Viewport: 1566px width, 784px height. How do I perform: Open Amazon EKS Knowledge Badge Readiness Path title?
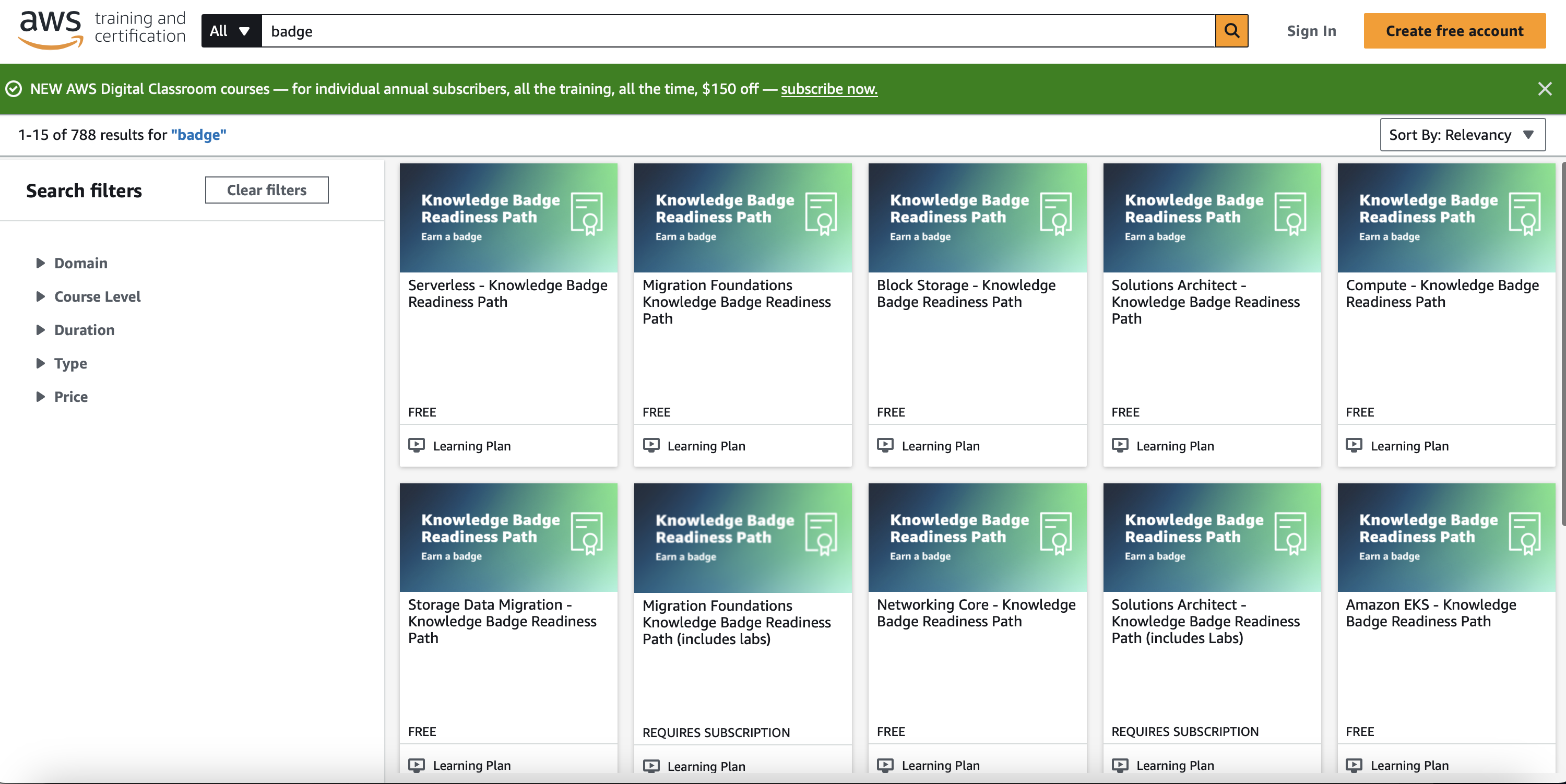(x=1430, y=613)
